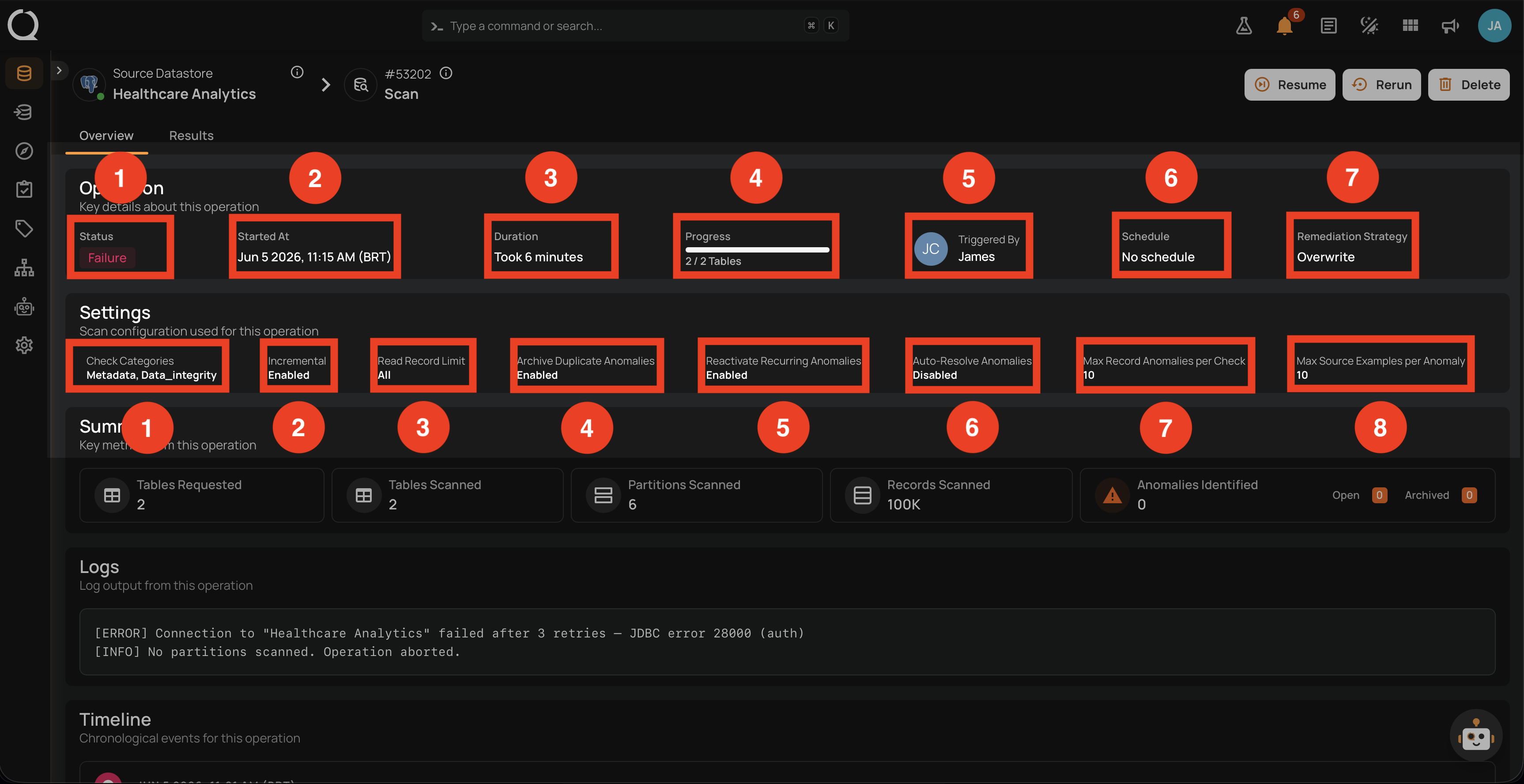Click the info icon next to #53202
Screen dimensions: 1524x784
pos(446,73)
